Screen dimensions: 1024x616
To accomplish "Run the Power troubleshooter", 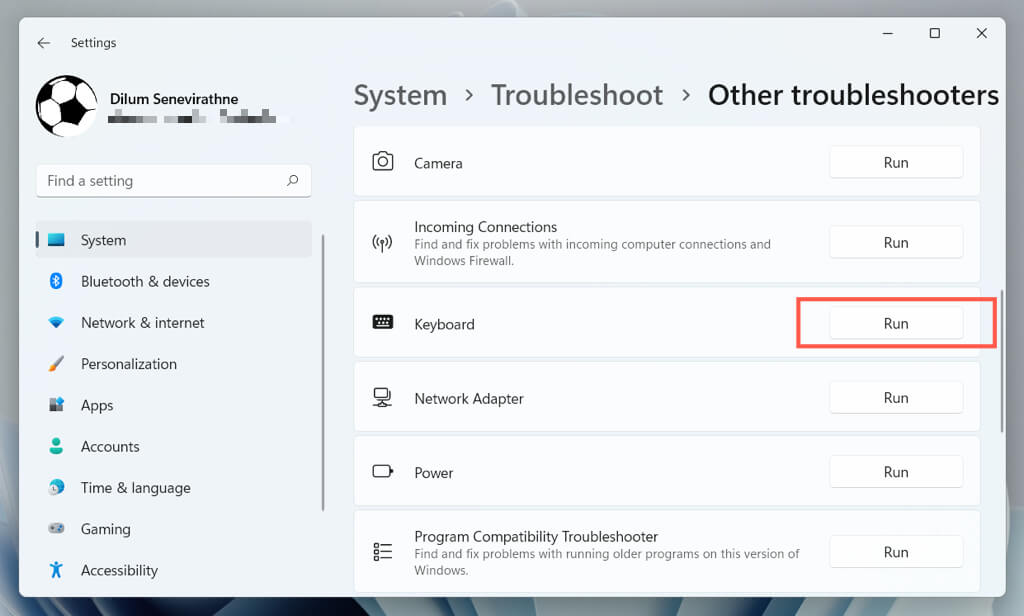I will point(896,472).
